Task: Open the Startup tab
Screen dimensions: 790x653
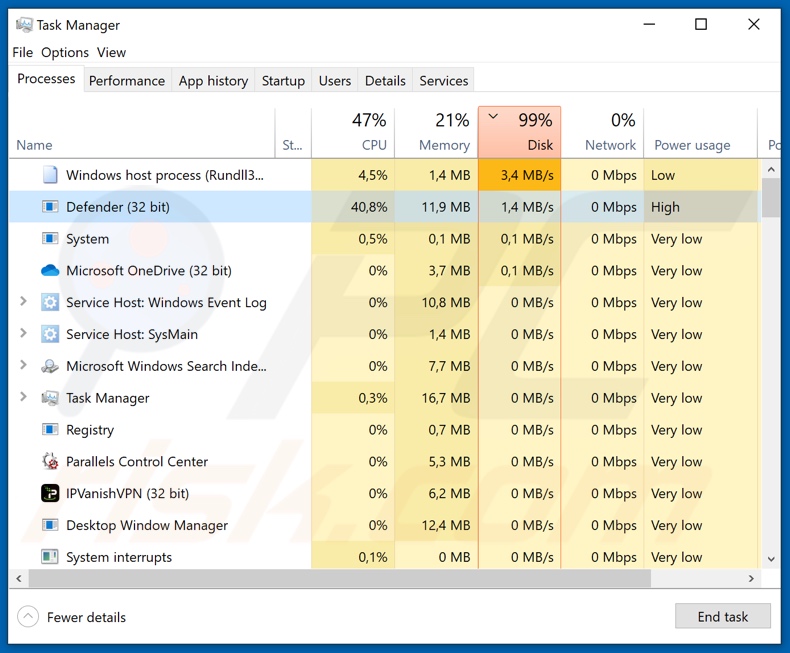Action: (x=283, y=81)
